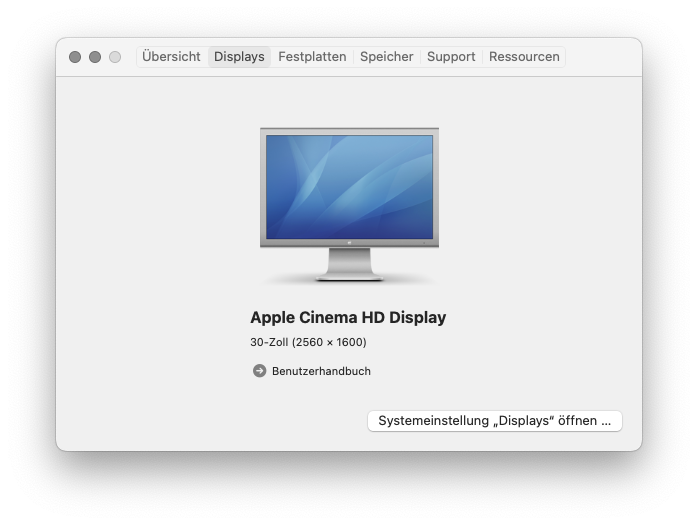
Task: Click the Benutzerhandbuch arrow icon
Action: coord(260,370)
